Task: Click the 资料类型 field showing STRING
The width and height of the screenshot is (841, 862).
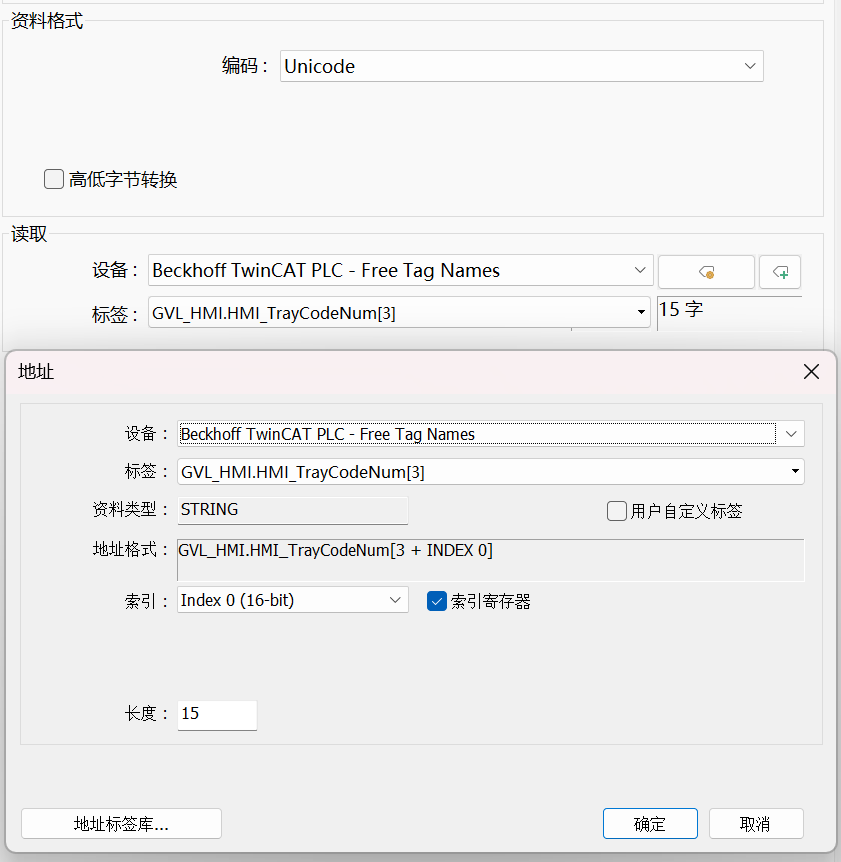Action: coord(290,510)
